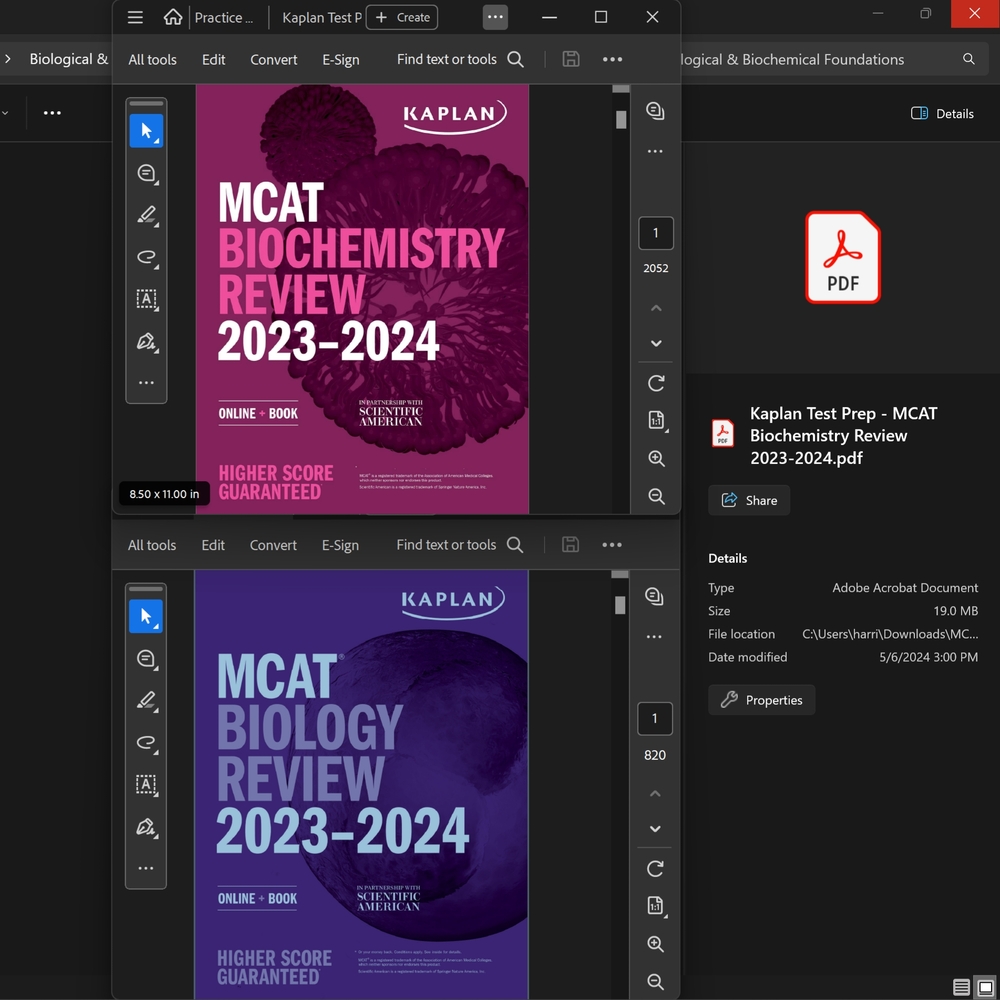The image size is (1000, 1000).
Task: Choose the fill and sign pen tool in lower window
Action: [x=145, y=827]
